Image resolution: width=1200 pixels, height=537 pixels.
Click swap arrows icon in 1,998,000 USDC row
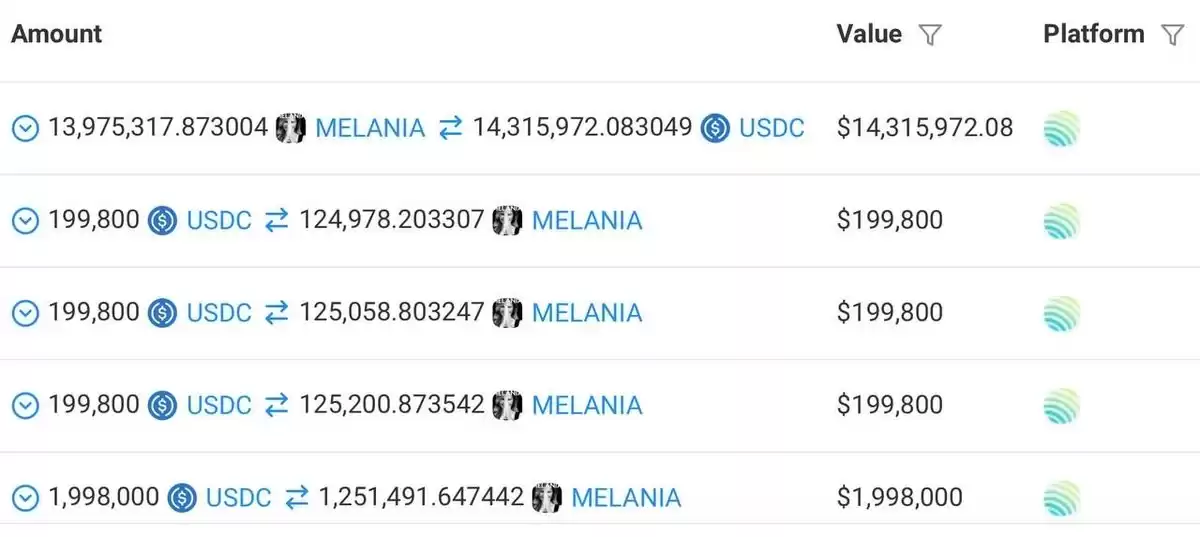[x=297, y=498]
